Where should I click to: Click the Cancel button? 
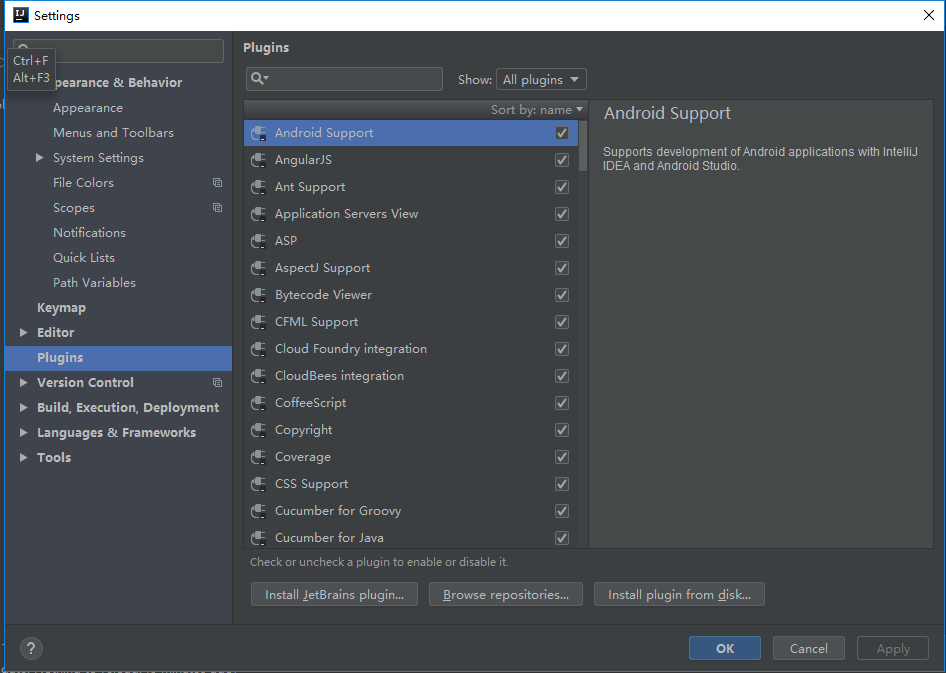pyautogui.click(x=808, y=649)
